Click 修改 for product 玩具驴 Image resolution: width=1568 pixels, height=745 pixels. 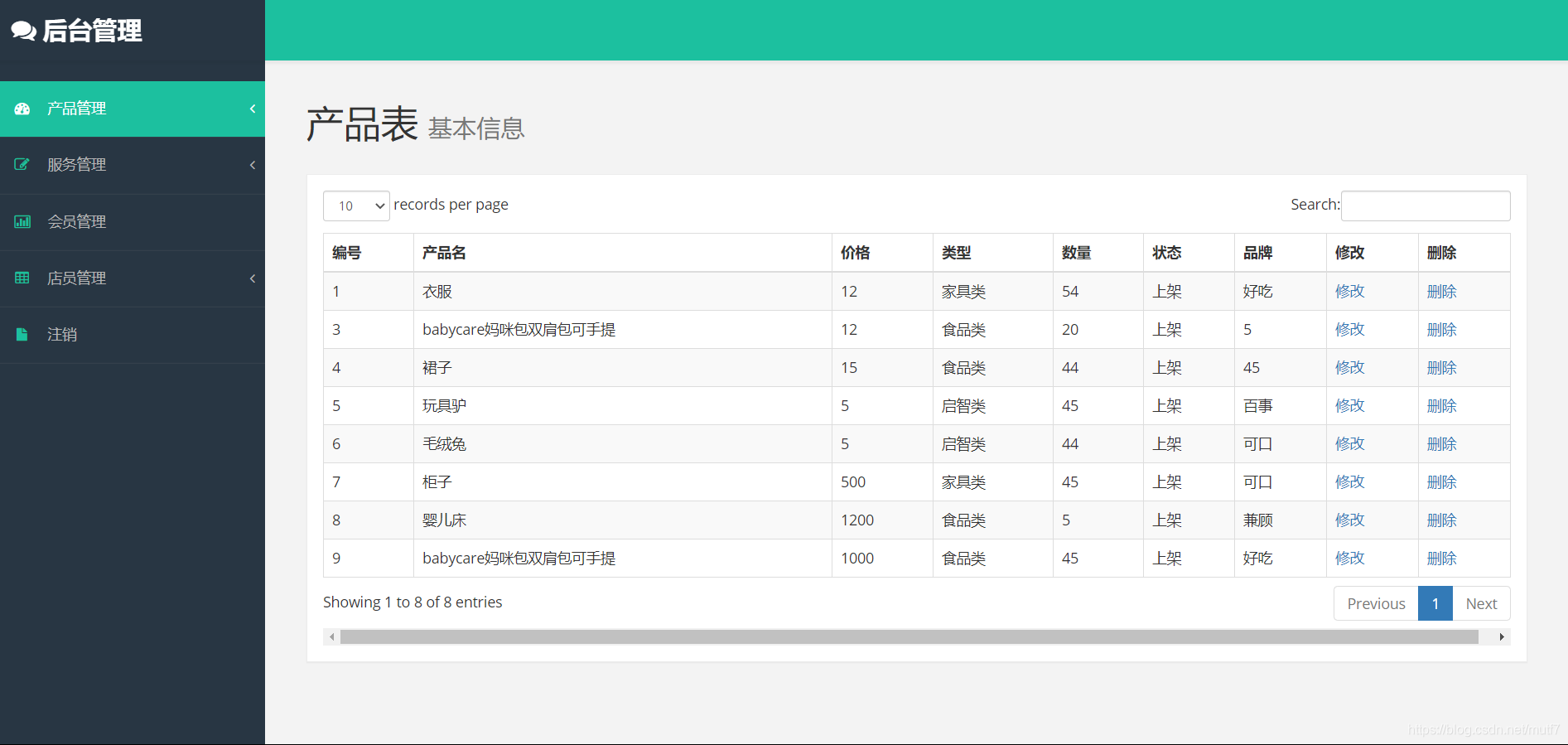coord(1349,406)
